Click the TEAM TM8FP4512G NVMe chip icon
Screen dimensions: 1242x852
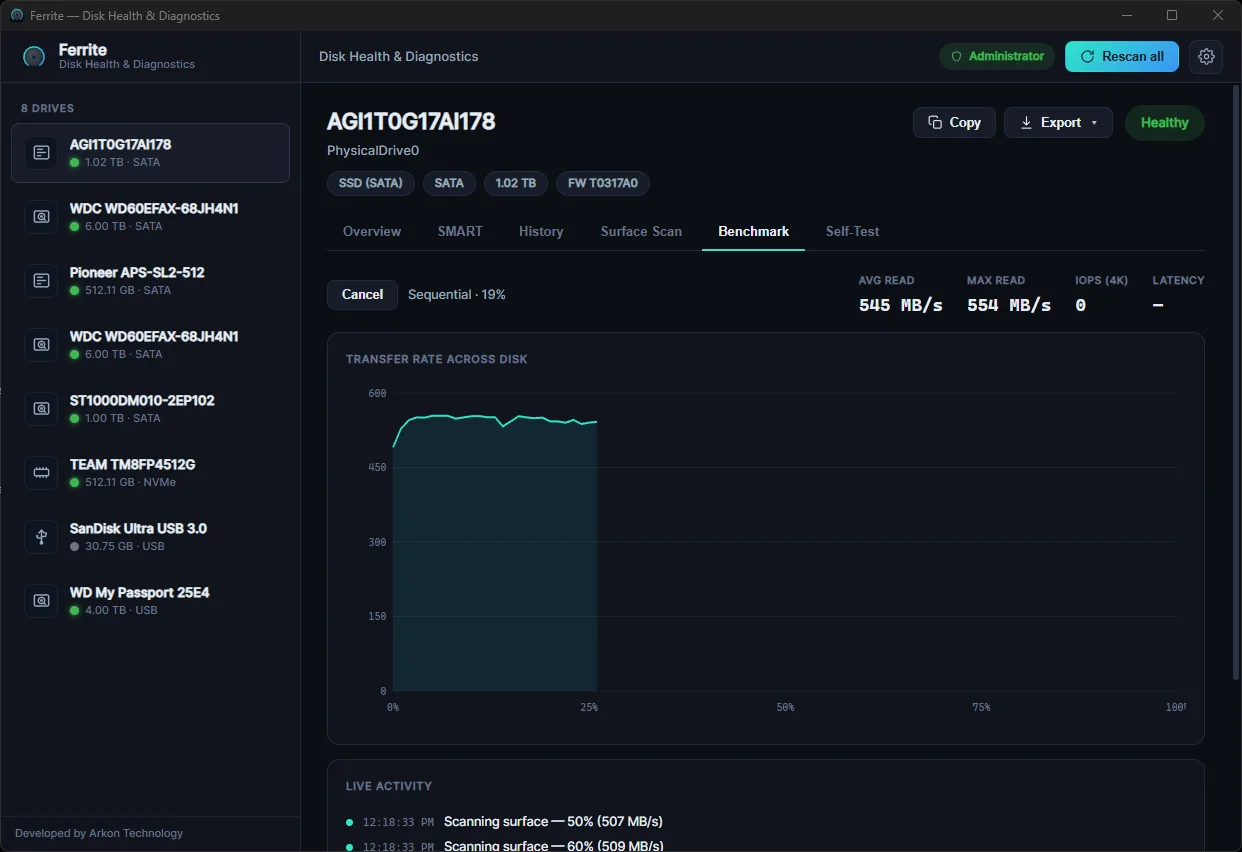click(41, 473)
